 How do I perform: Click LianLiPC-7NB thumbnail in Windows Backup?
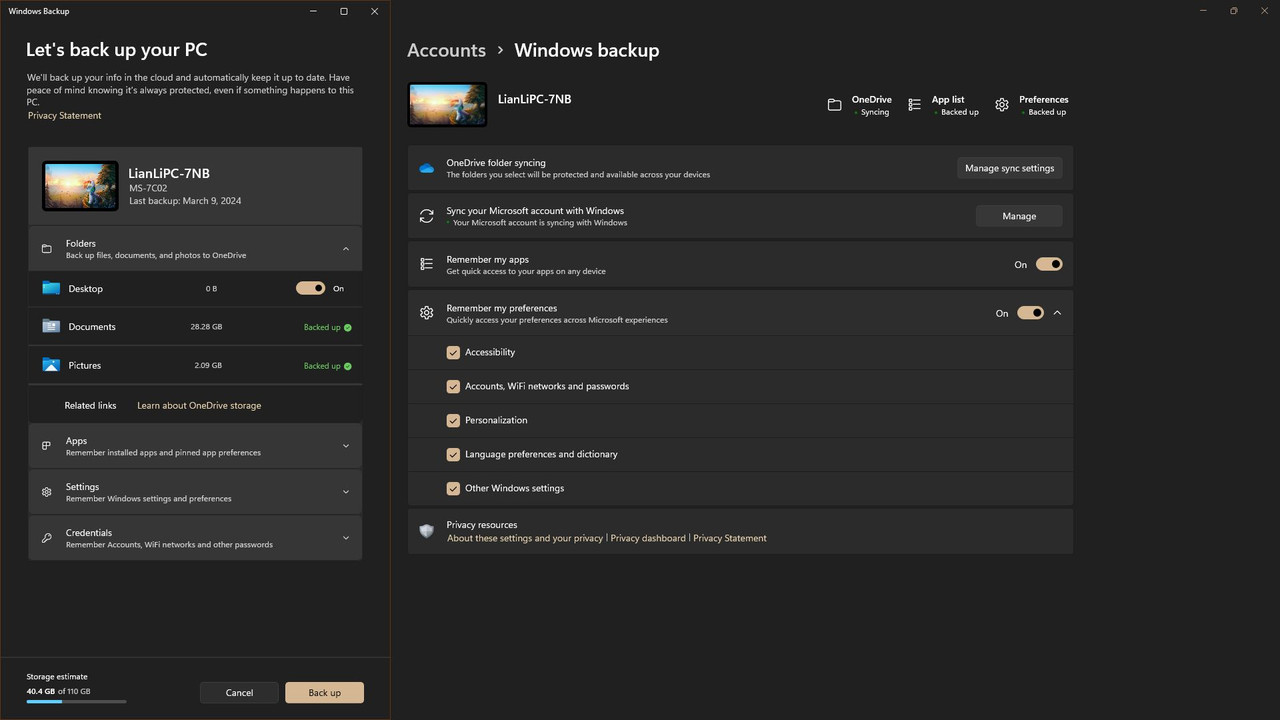point(80,186)
